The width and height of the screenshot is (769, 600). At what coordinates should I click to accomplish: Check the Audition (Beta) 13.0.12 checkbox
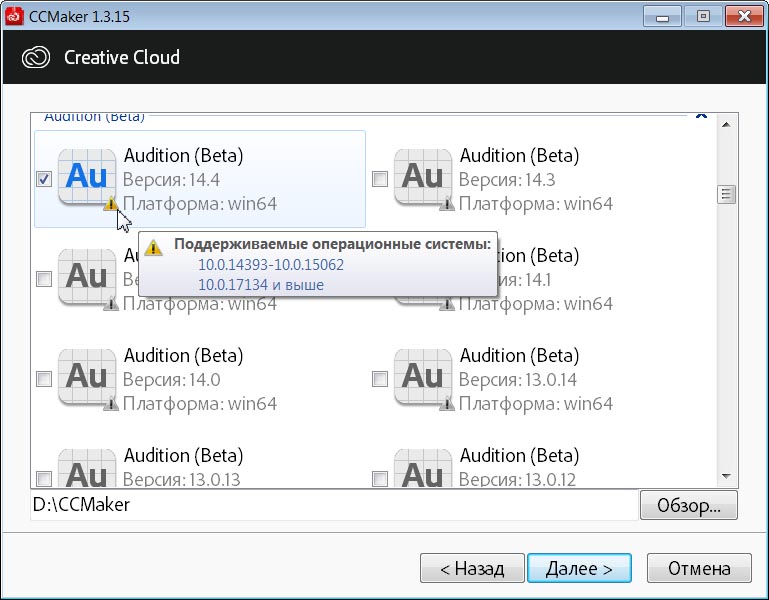pos(380,478)
